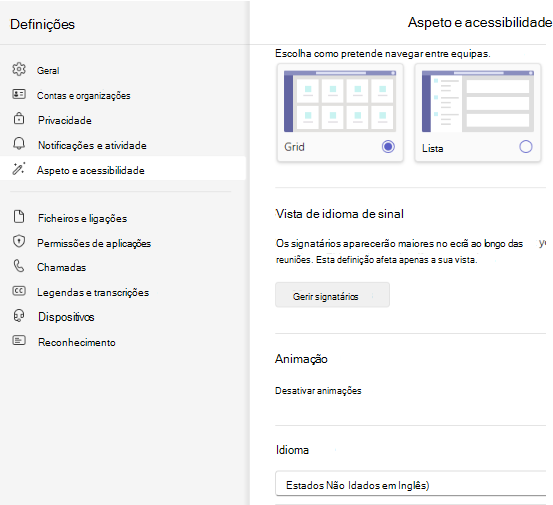Click the Ficheiros e ligações file icon

coord(19,217)
